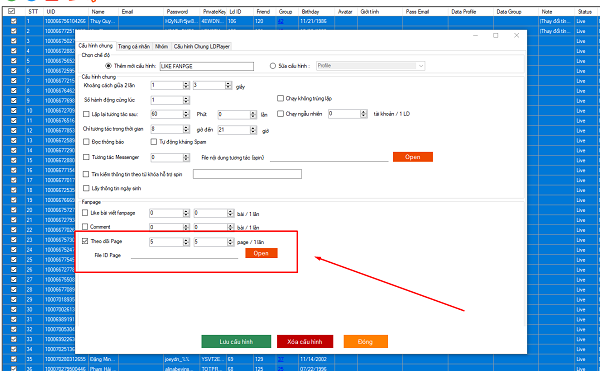Tick Tìm kiếm thông tin theo từ khóa checkbox

(x=86, y=174)
